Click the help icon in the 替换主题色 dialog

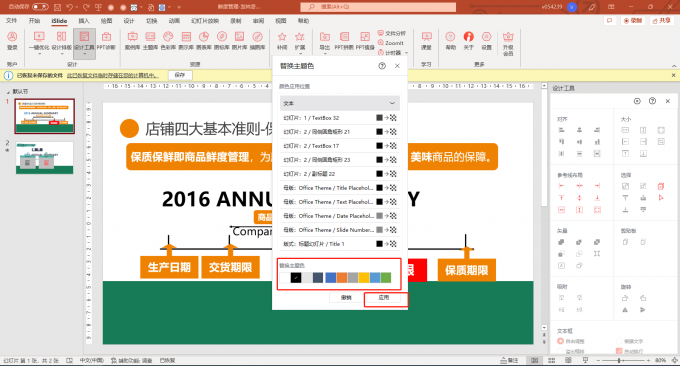[382, 66]
